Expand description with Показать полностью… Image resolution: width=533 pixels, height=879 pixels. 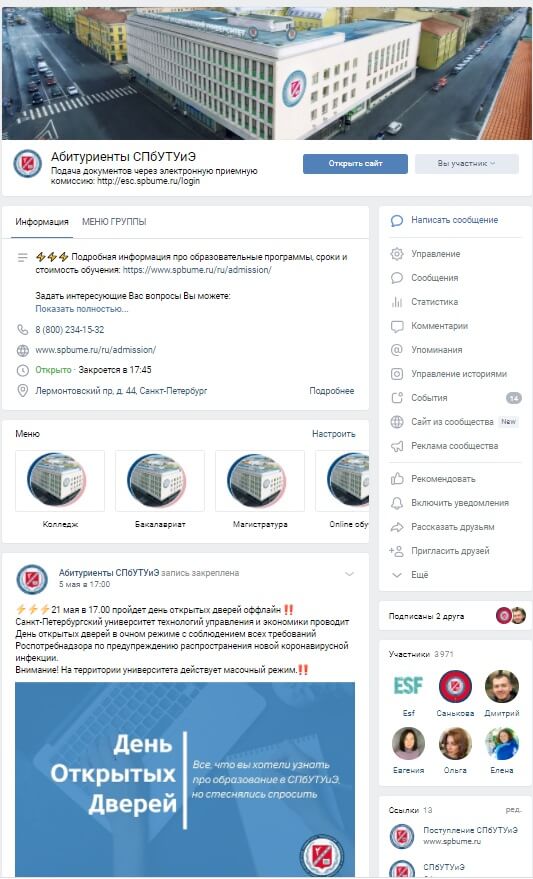coord(82,309)
